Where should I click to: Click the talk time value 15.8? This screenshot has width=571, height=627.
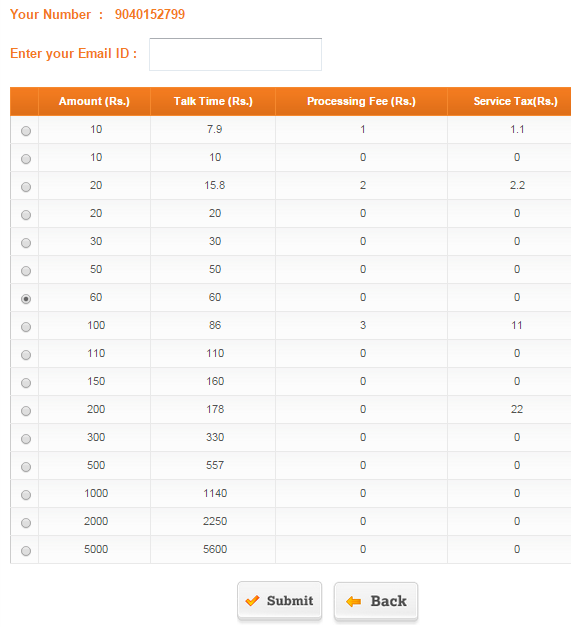pos(215,185)
